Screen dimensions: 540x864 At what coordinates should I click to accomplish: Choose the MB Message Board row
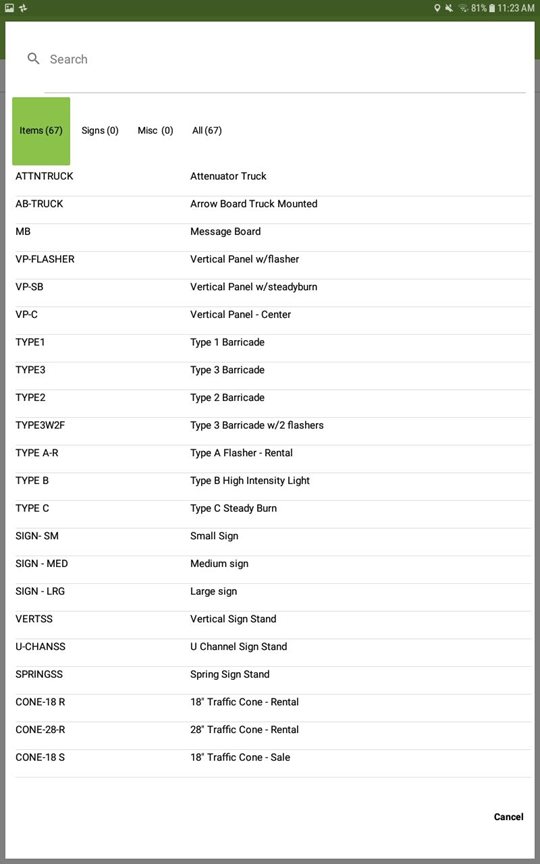click(x=273, y=231)
